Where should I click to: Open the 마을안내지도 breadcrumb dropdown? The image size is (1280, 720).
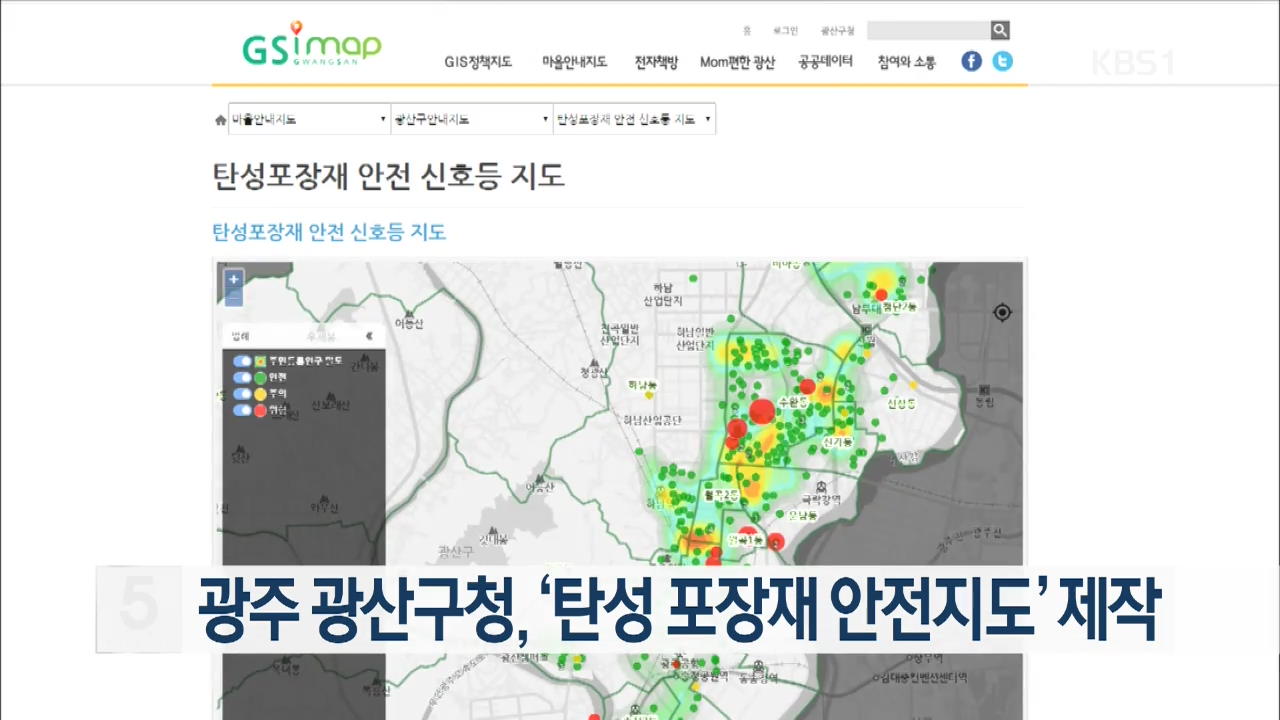(x=309, y=120)
